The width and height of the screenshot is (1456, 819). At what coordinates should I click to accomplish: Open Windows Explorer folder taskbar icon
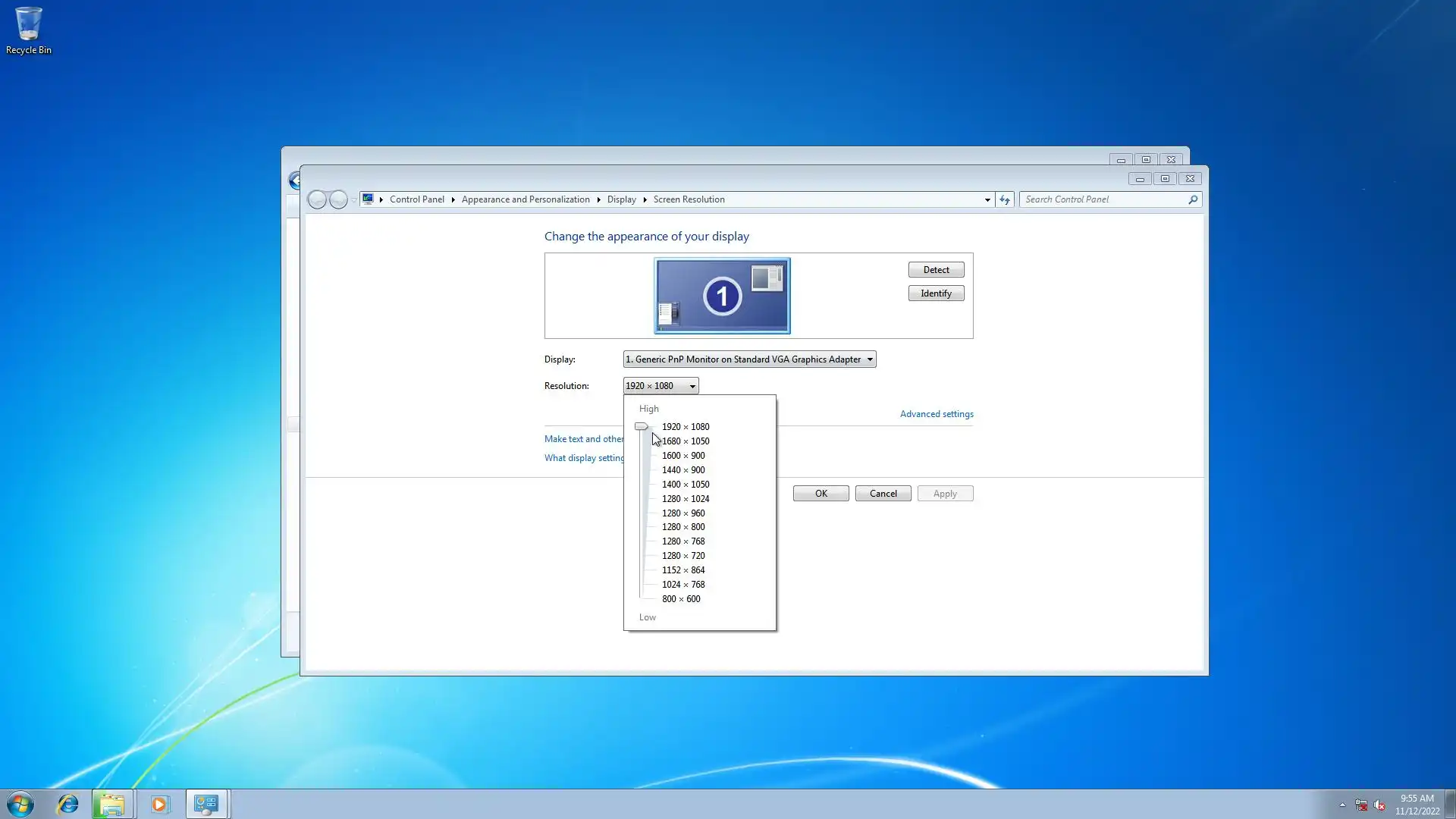(x=112, y=804)
